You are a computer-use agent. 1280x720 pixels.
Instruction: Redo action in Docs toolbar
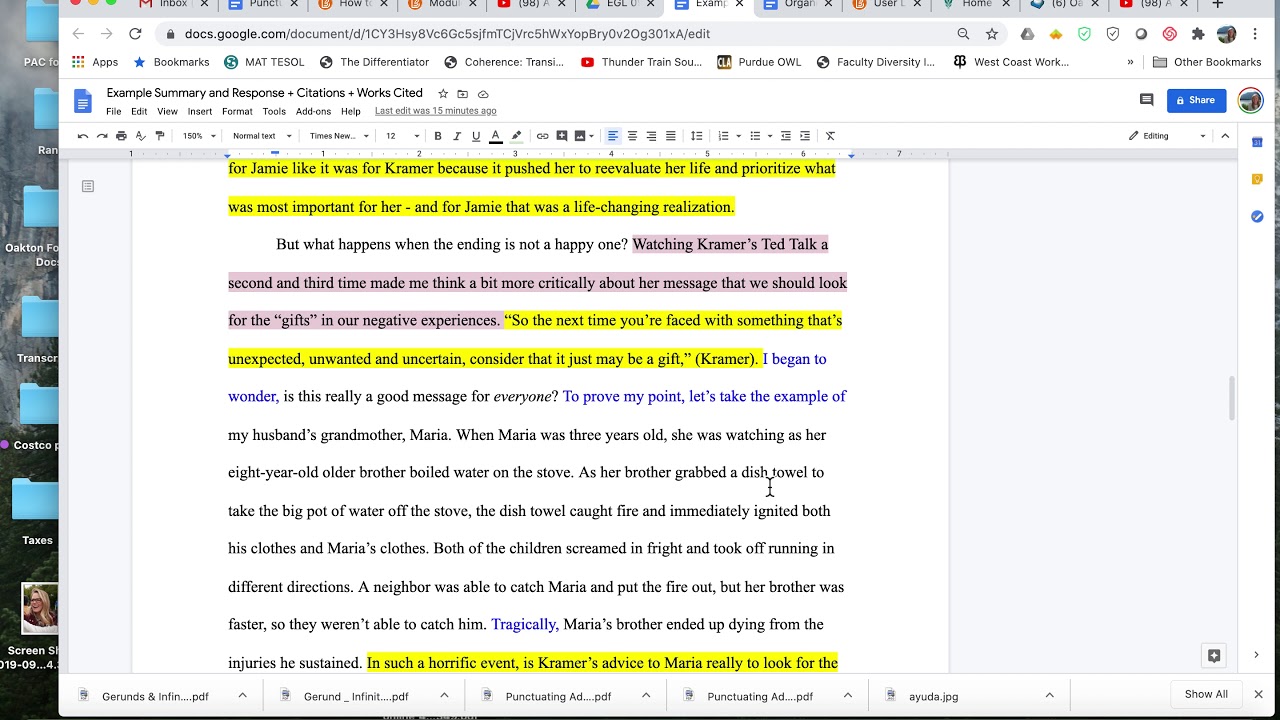tap(102, 136)
